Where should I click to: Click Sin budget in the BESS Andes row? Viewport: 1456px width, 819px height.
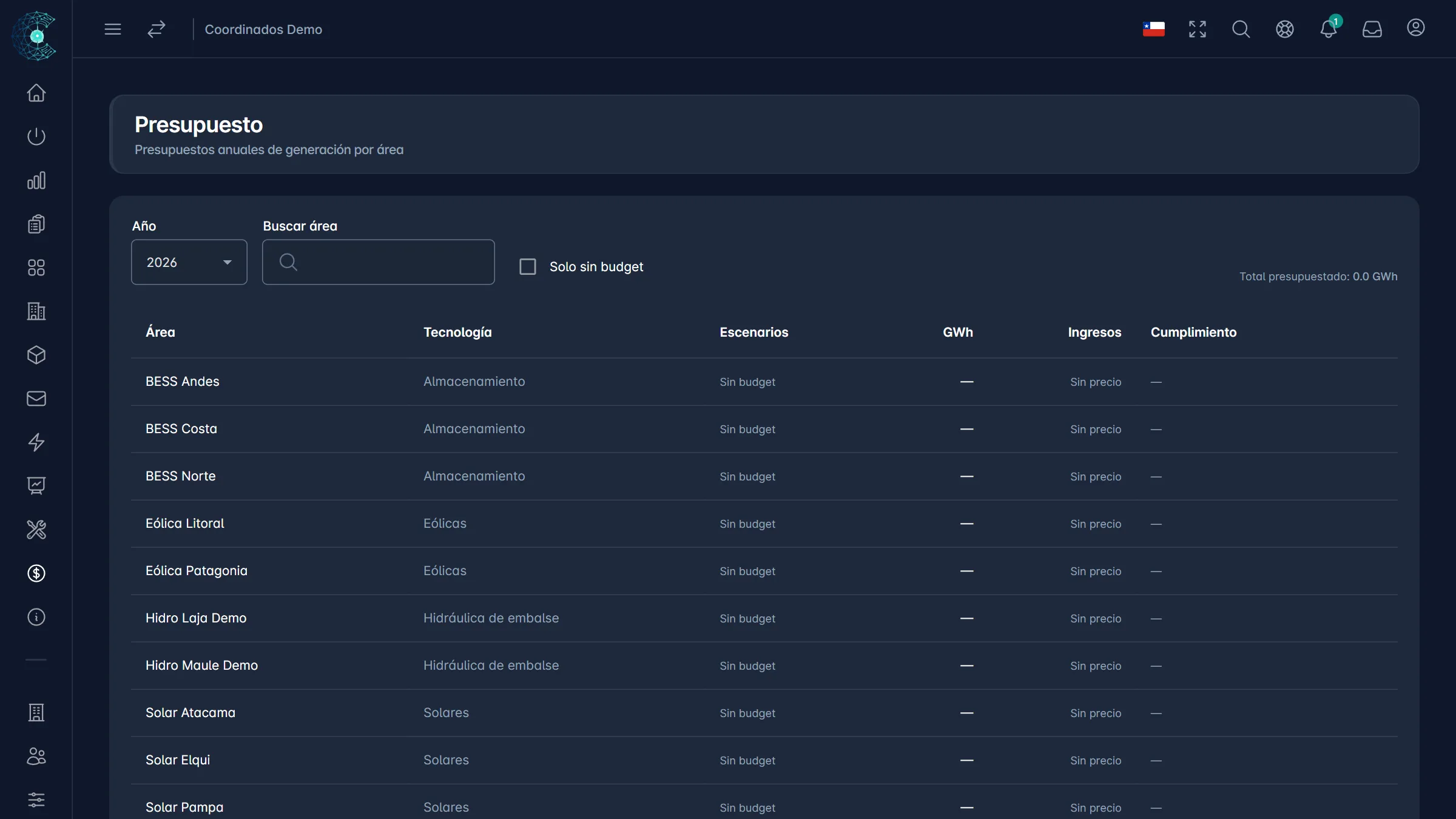(x=747, y=382)
